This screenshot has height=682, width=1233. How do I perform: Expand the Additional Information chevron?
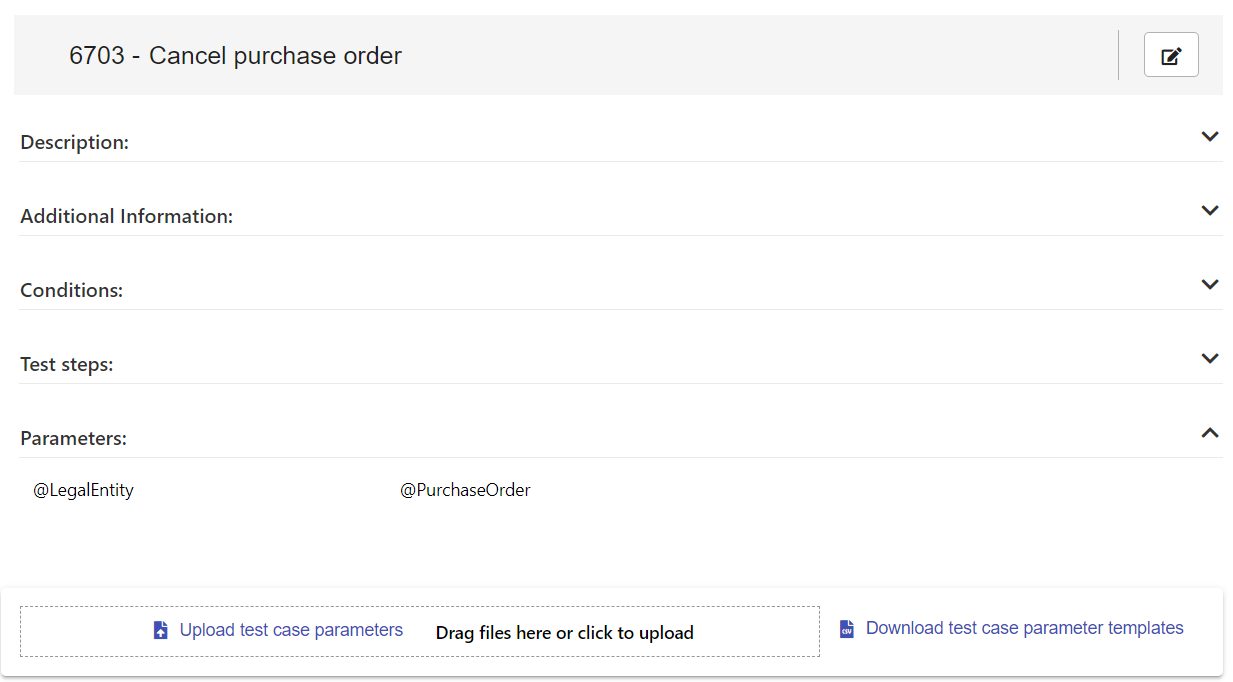pos(1210,211)
